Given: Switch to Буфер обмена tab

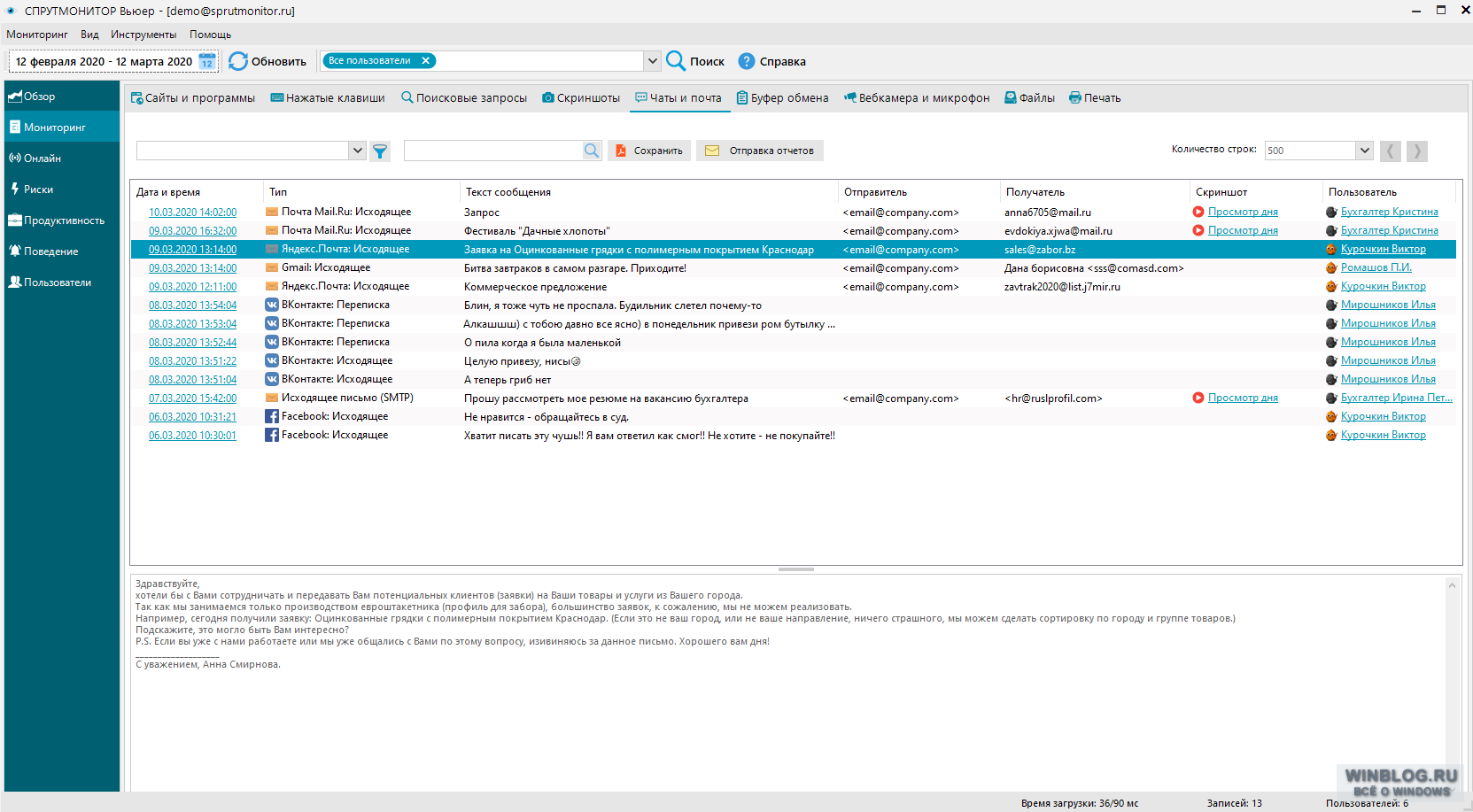Looking at the screenshot, I should click(783, 98).
